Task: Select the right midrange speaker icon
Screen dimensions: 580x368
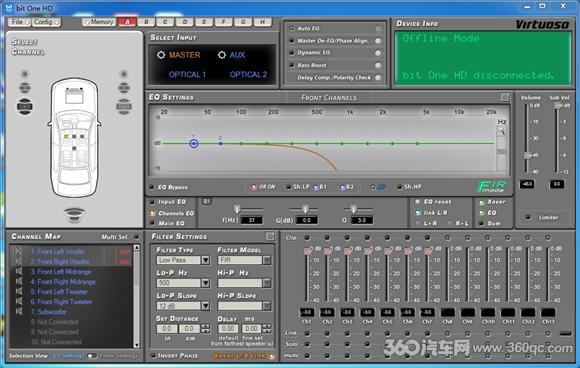Action: 124,88
